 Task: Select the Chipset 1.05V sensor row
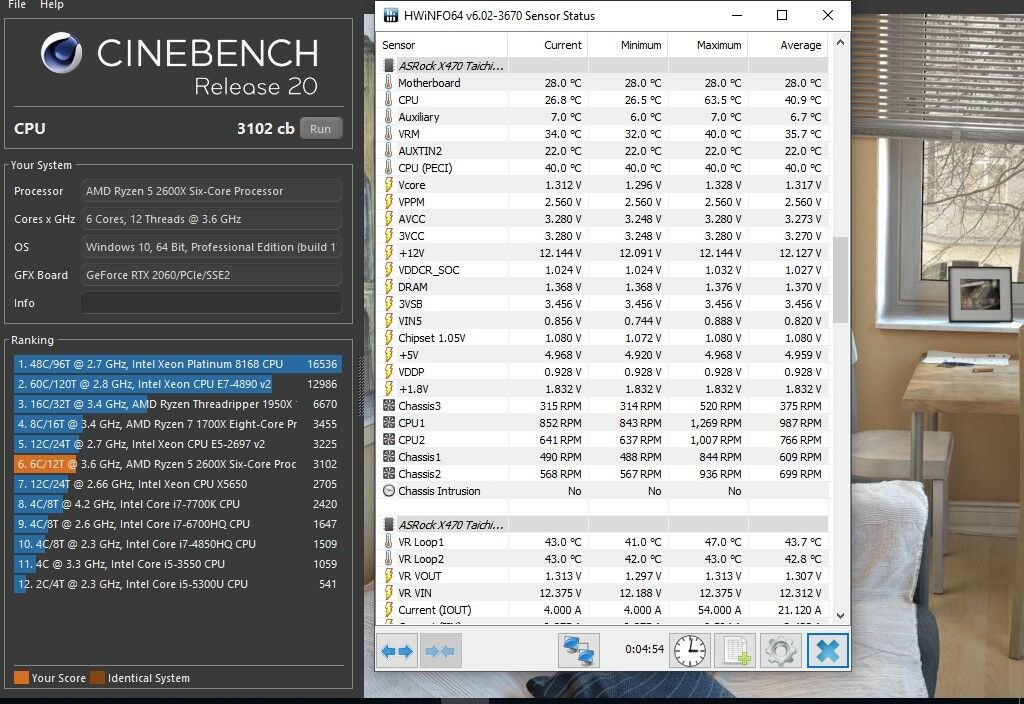(603, 338)
